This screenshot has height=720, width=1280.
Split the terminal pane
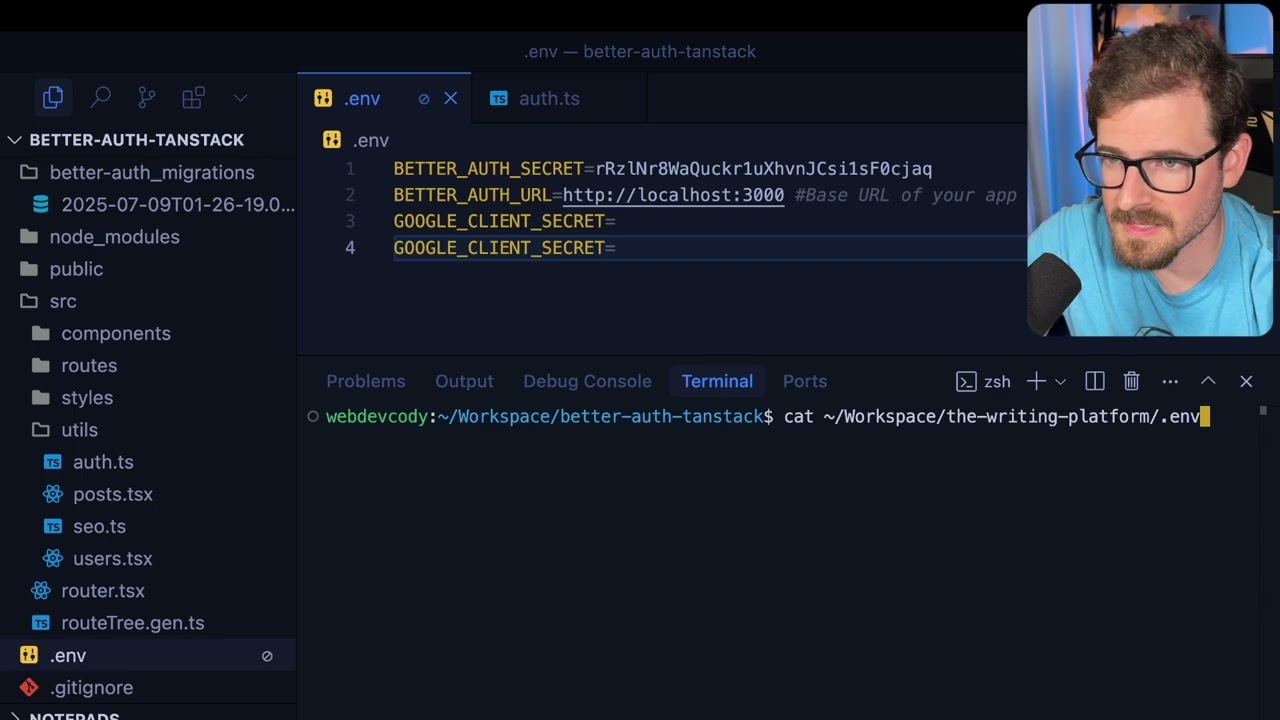(1095, 381)
